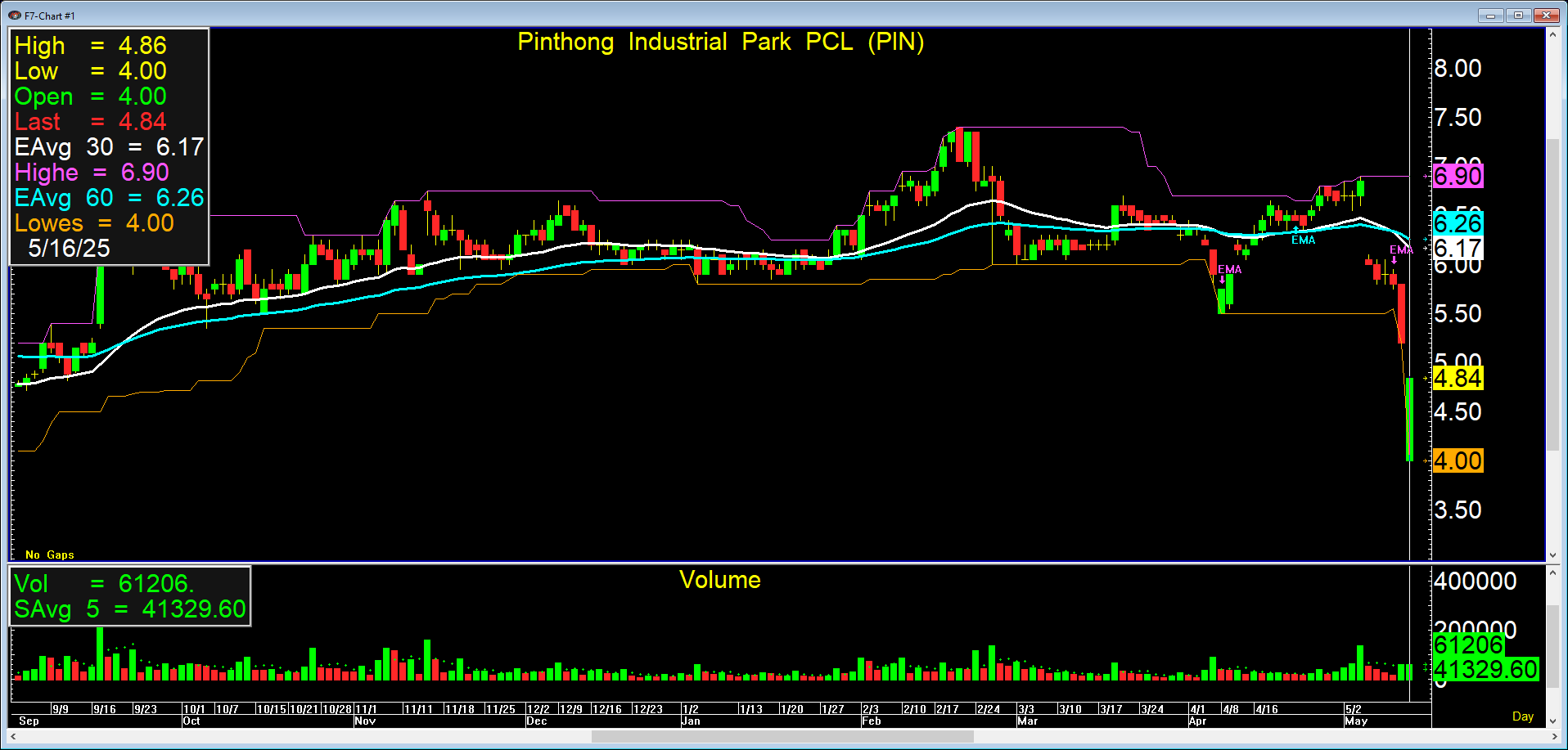The width and height of the screenshot is (1568, 750).
Task: Select the EAvg 60 = 6.26 readout
Action: (x=109, y=197)
